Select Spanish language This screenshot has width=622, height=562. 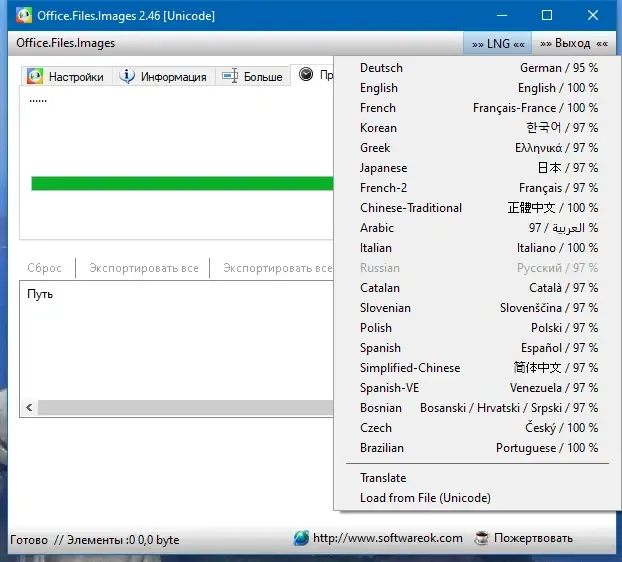[478, 348]
